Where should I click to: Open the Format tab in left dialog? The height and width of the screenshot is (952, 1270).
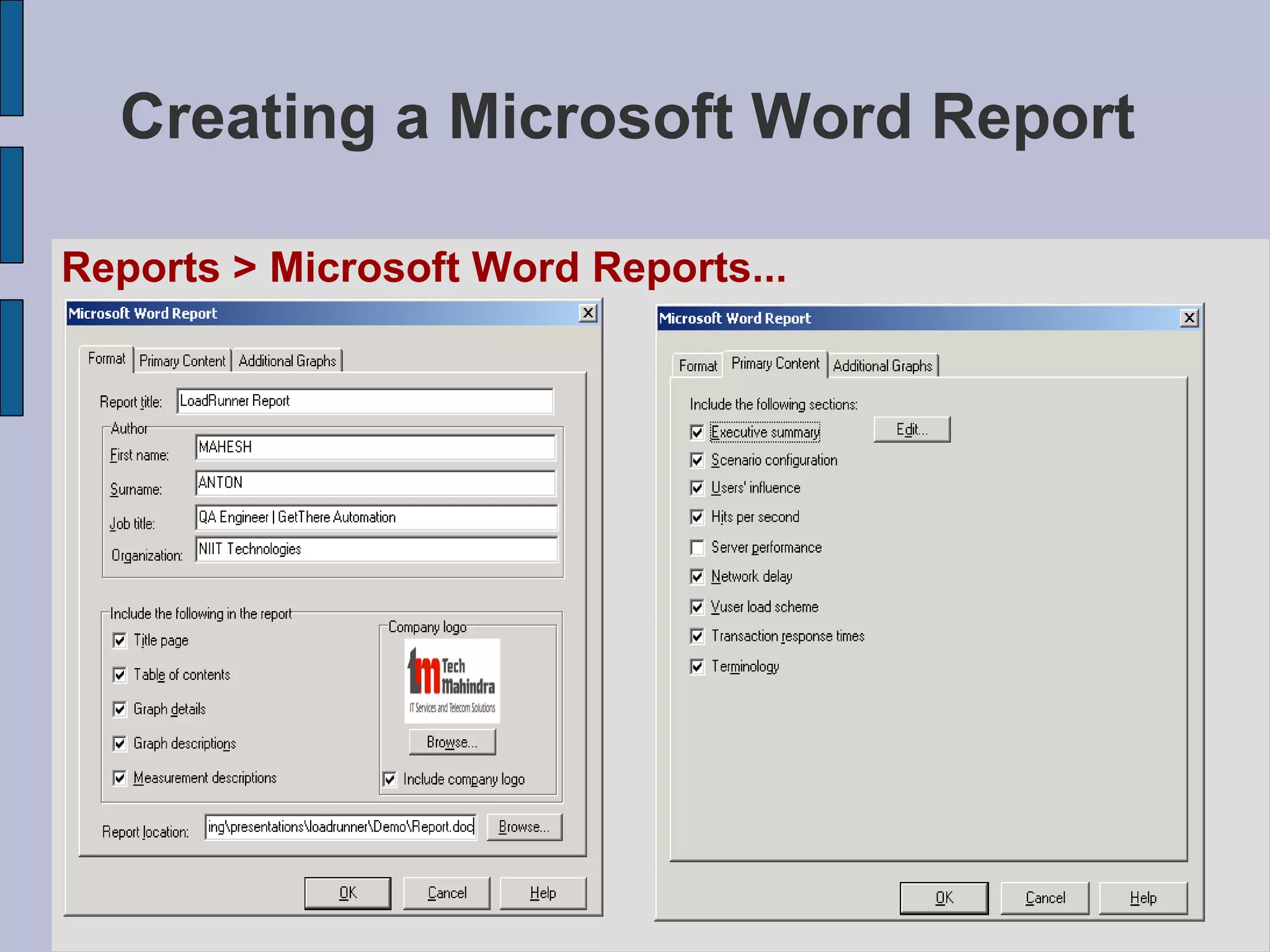107,359
